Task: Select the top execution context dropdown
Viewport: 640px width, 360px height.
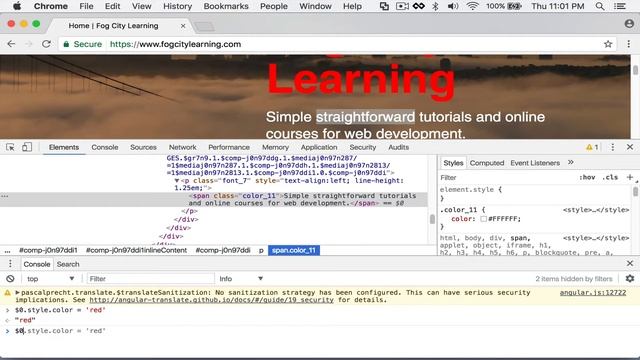Action: [50, 279]
